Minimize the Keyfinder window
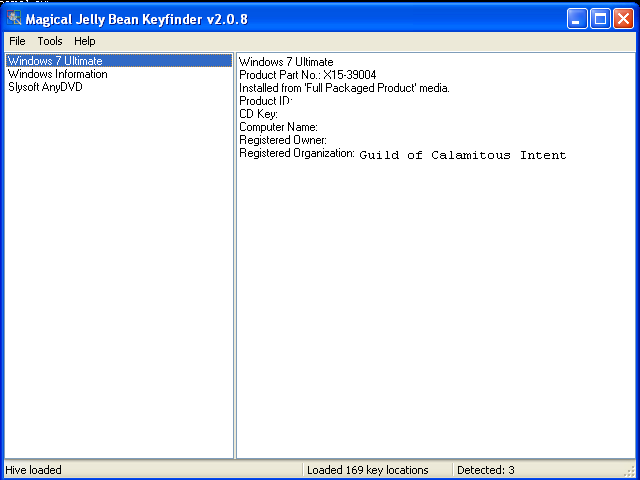Screen dimensions: 640x480 click(578, 18)
